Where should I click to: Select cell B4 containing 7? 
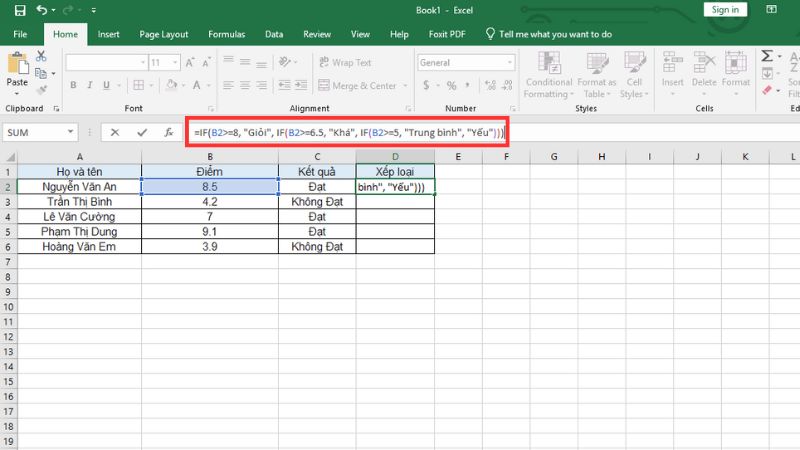tap(210, 216)
